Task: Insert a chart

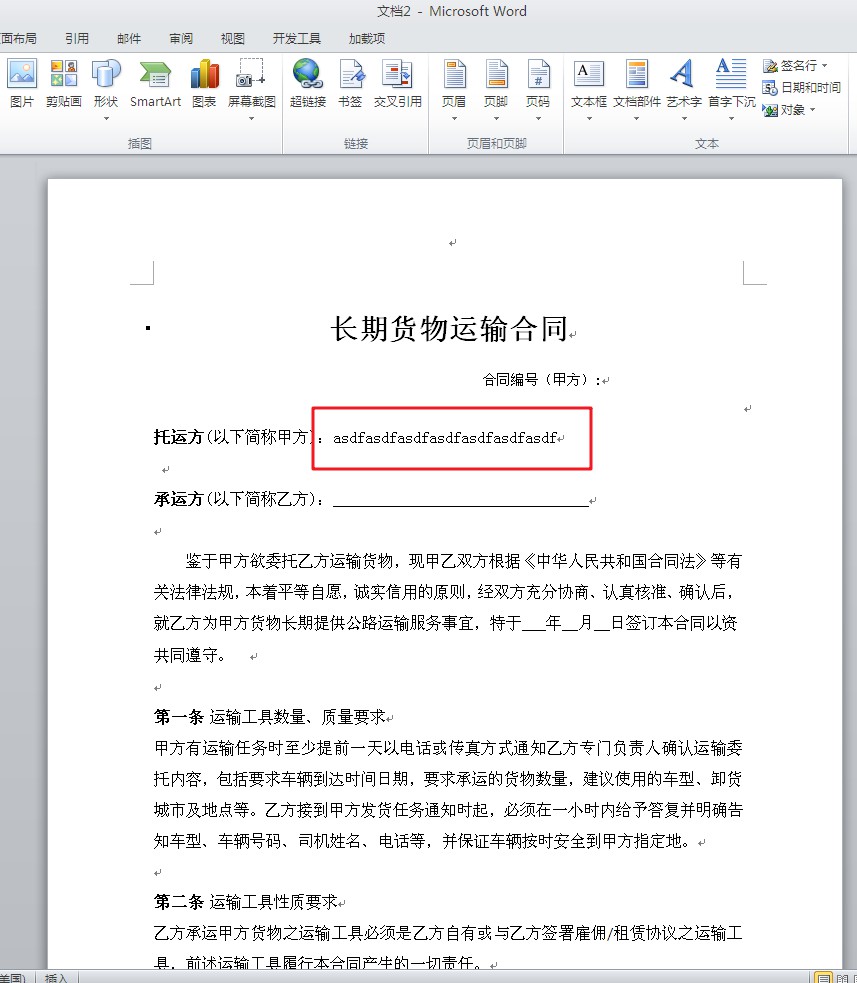Action: coord(204,80)
